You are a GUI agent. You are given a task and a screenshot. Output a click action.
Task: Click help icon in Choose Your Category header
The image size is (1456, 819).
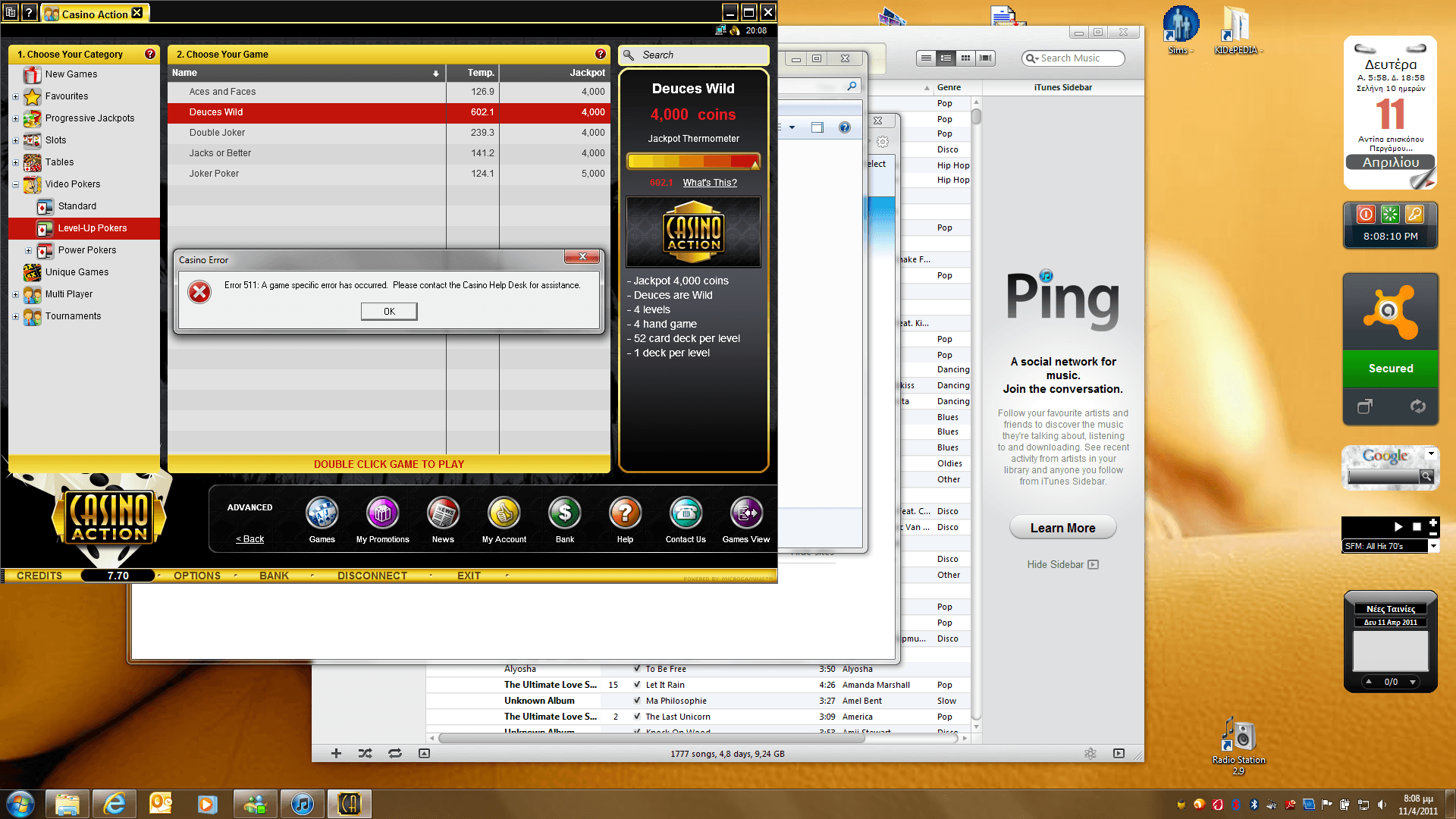(x=150, y=54)
